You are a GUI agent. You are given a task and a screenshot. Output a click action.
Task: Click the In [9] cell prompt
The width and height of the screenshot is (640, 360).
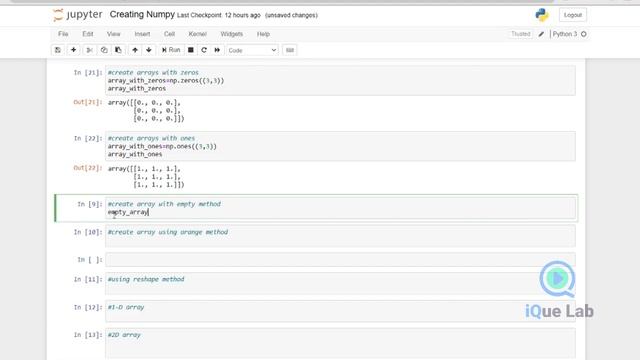point(89,204)
